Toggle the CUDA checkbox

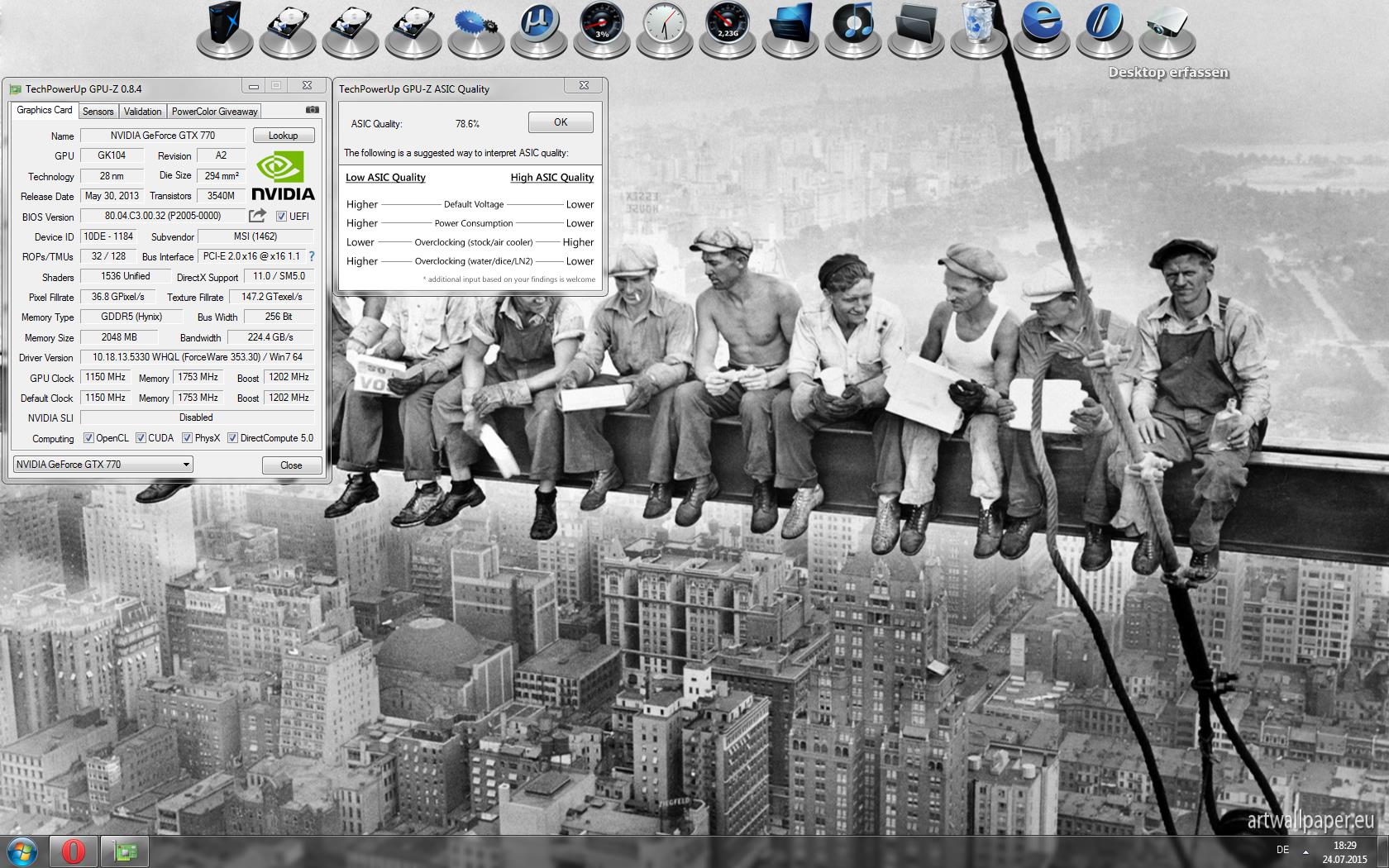click(141, 438)
